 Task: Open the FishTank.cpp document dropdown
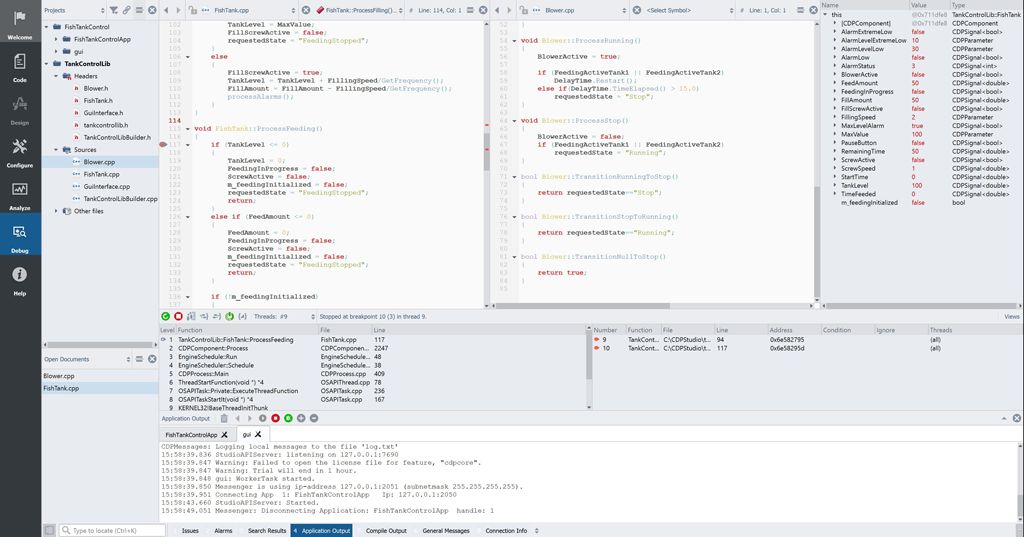tap(249, 10)
